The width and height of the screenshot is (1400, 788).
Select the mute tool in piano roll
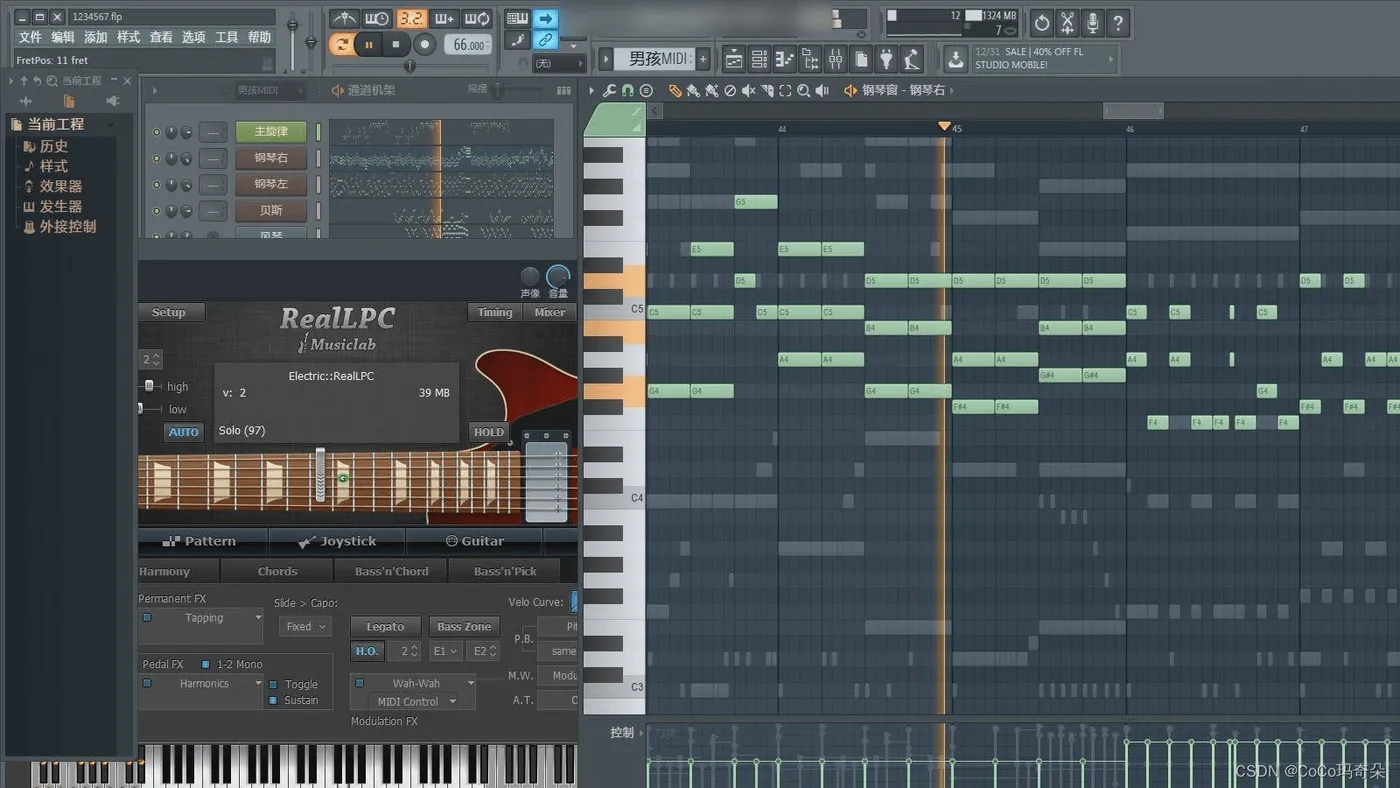click(748, 91)
